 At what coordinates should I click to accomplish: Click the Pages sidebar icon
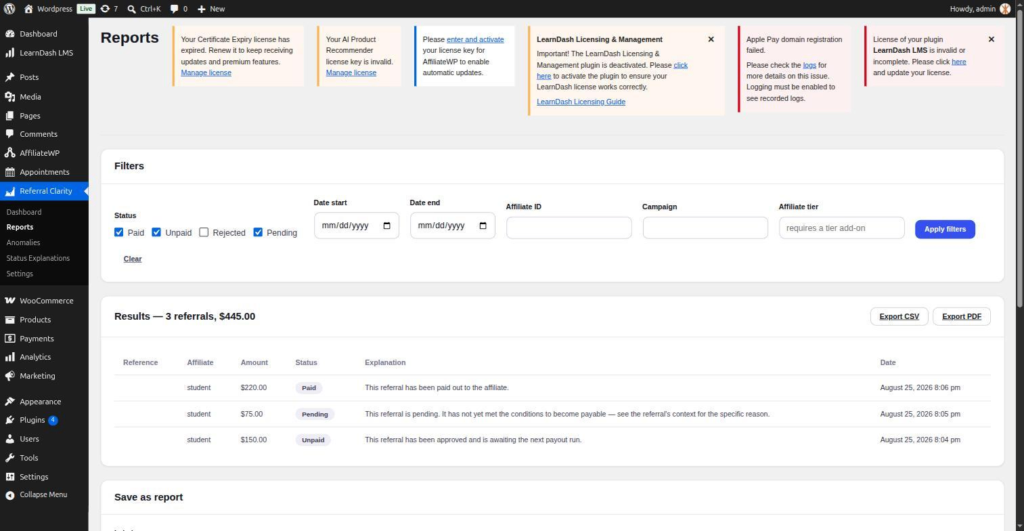(10, 116)
